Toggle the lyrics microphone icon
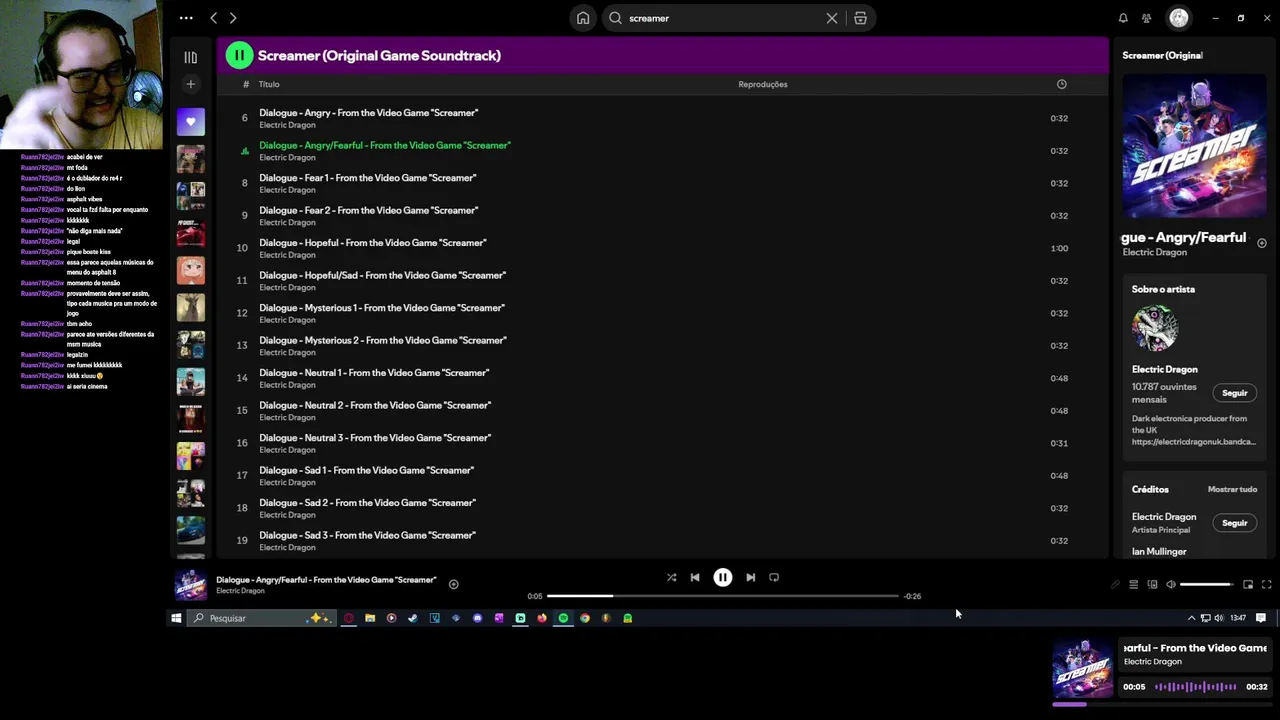 pyautogui.click(x=1115, y=584)
